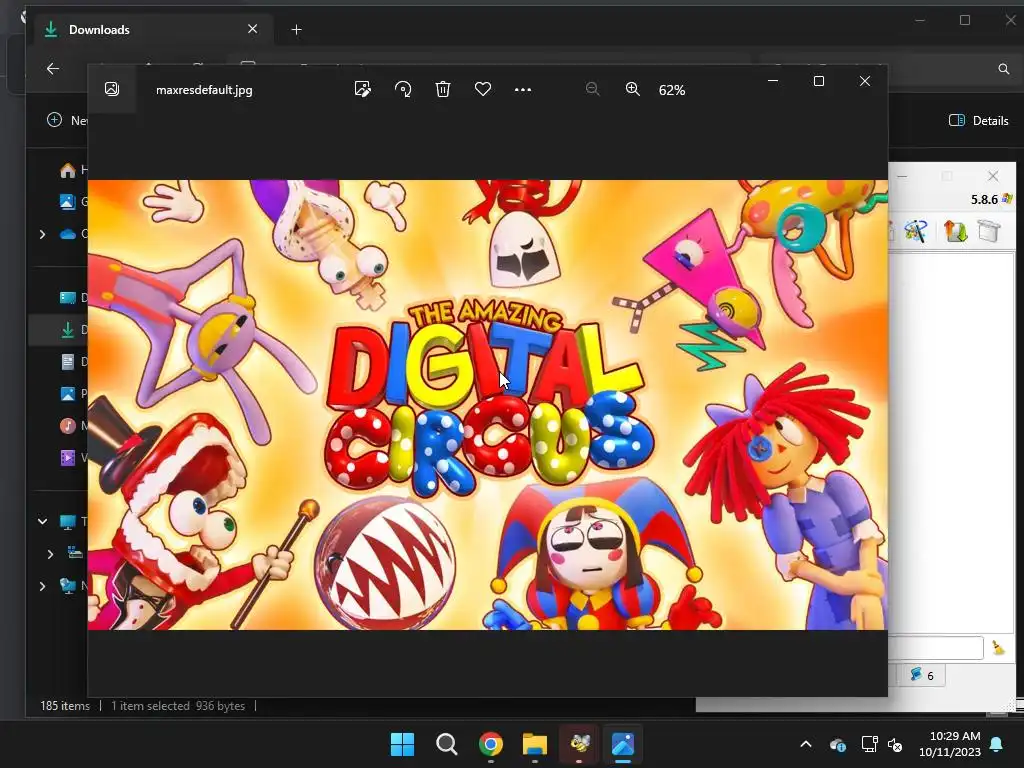Expand the Network tree node
This screenshot has height=768, width=1024.
tap(42, 586)
